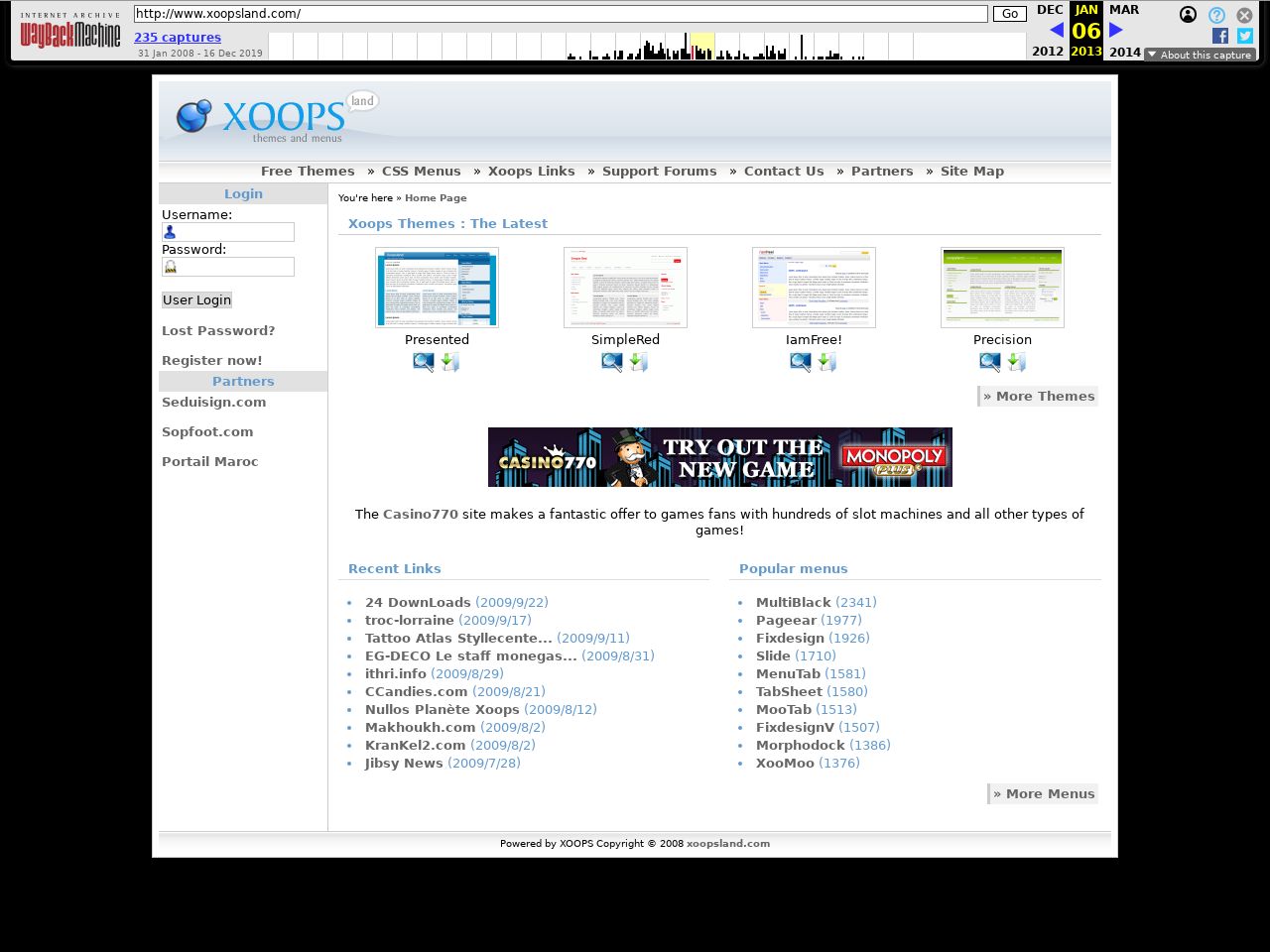Click the More Themes link
1270x952 pixels.
point(1039,396)
